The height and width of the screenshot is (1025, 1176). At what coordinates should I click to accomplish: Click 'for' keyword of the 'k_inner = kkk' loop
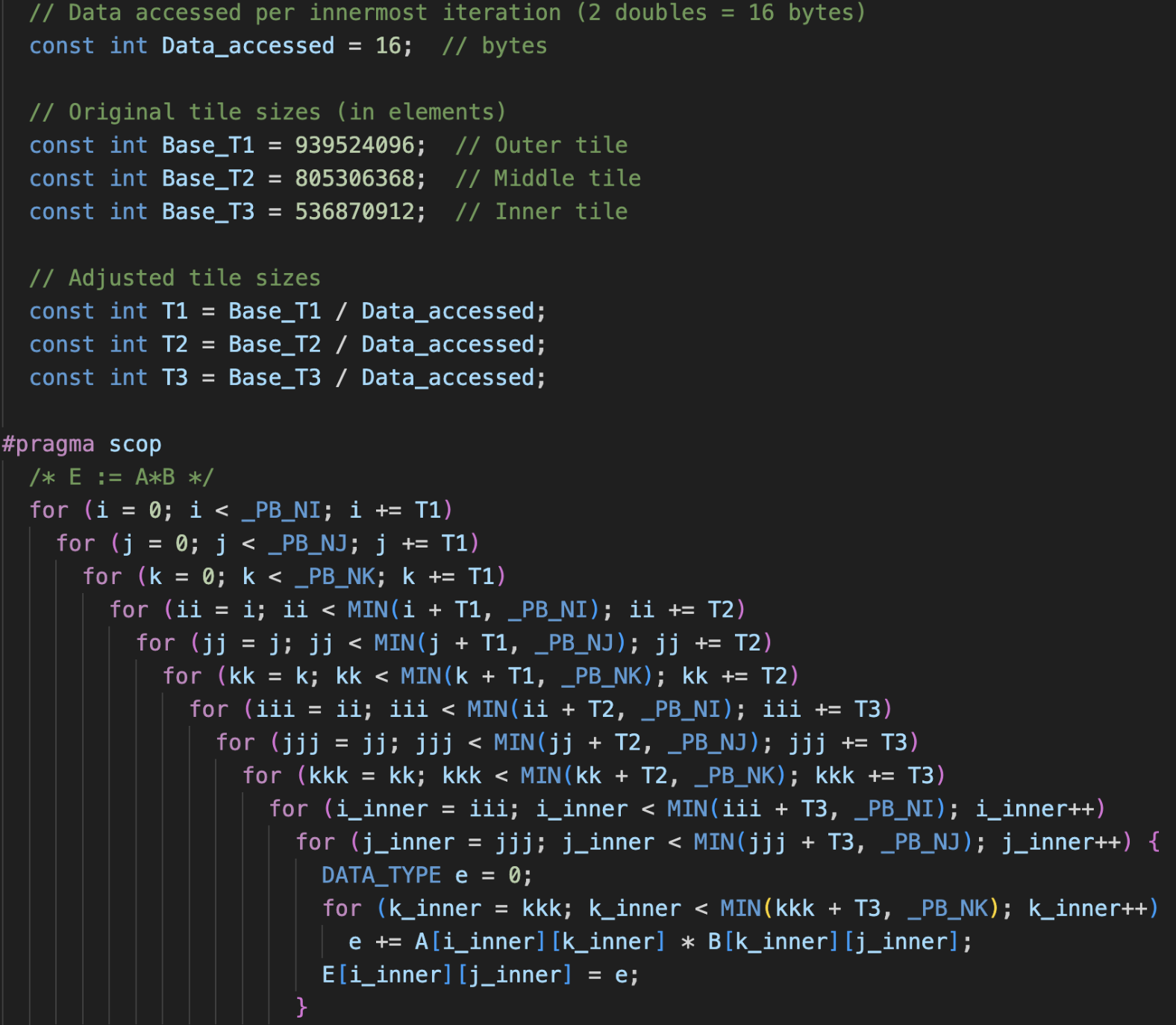342,908
